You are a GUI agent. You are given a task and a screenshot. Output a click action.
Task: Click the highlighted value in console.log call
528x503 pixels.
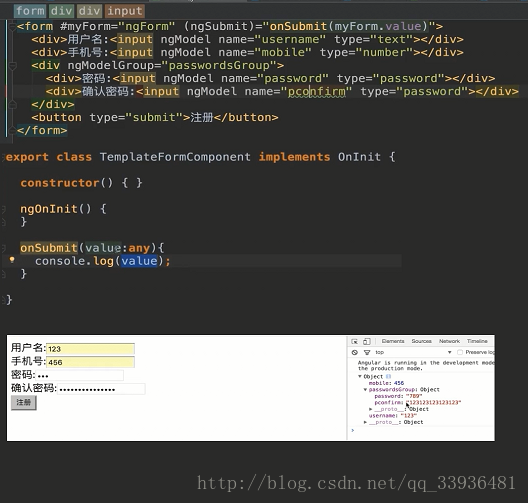[x=139, y=261]
